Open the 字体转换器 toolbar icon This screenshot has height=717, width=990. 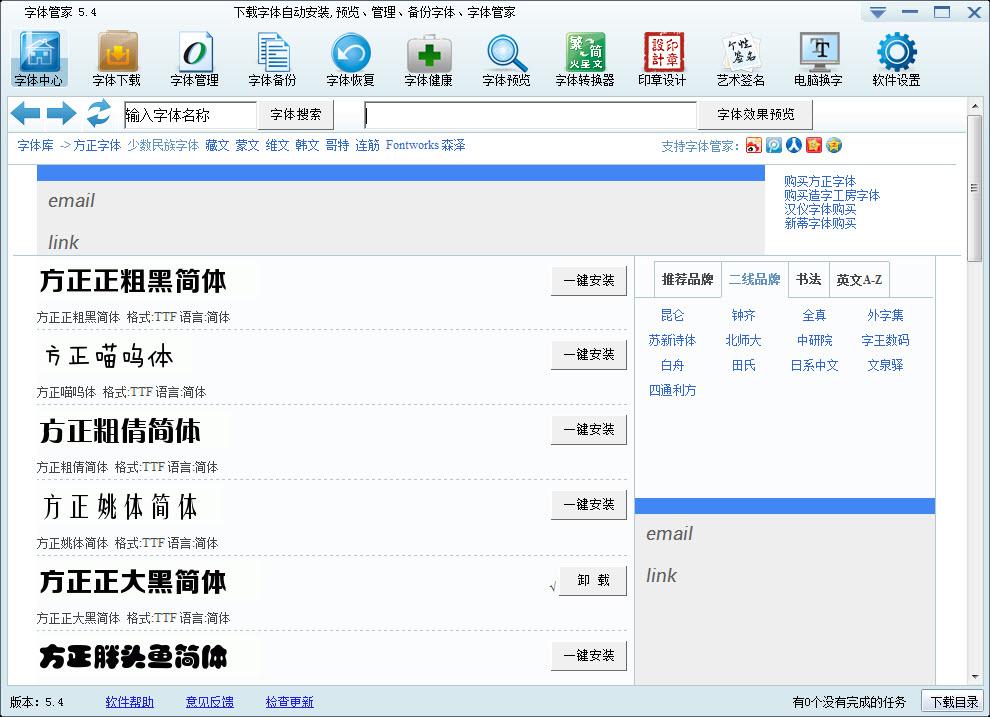(x=585, y=59)
